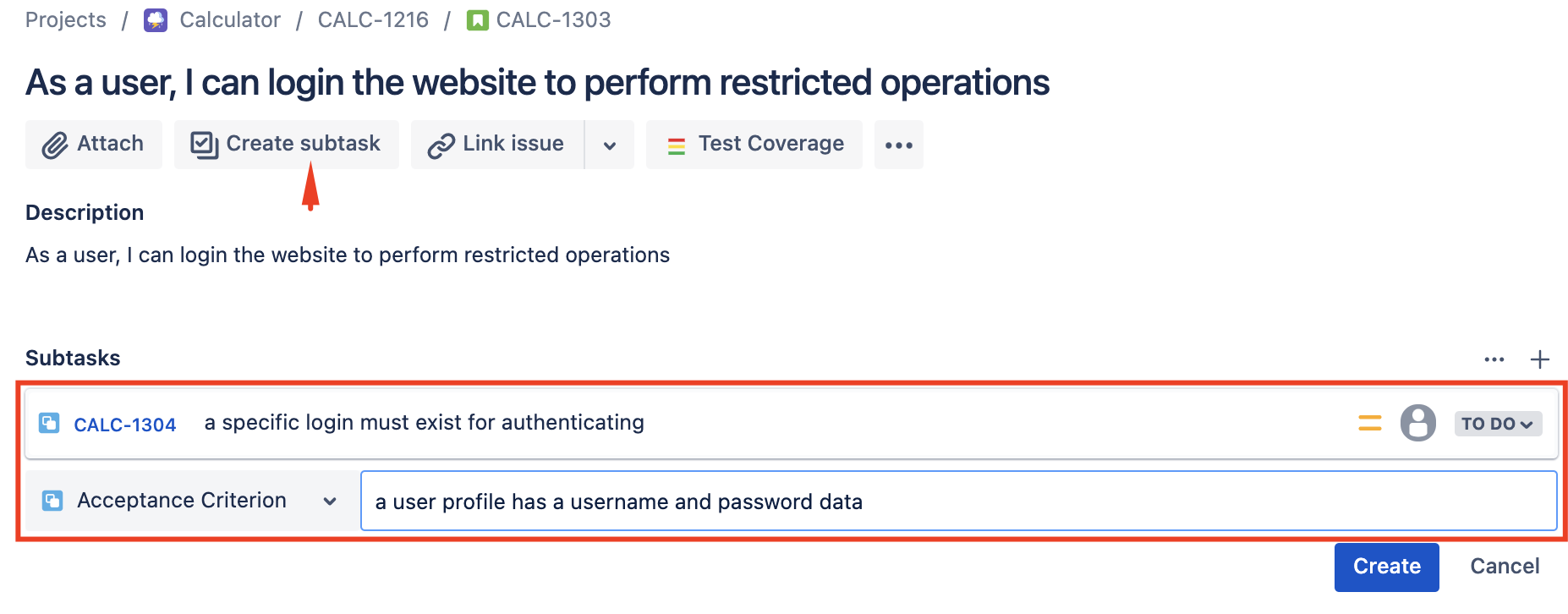
Task: Click the plus icon to add subtask
Action: point(1540,359)
